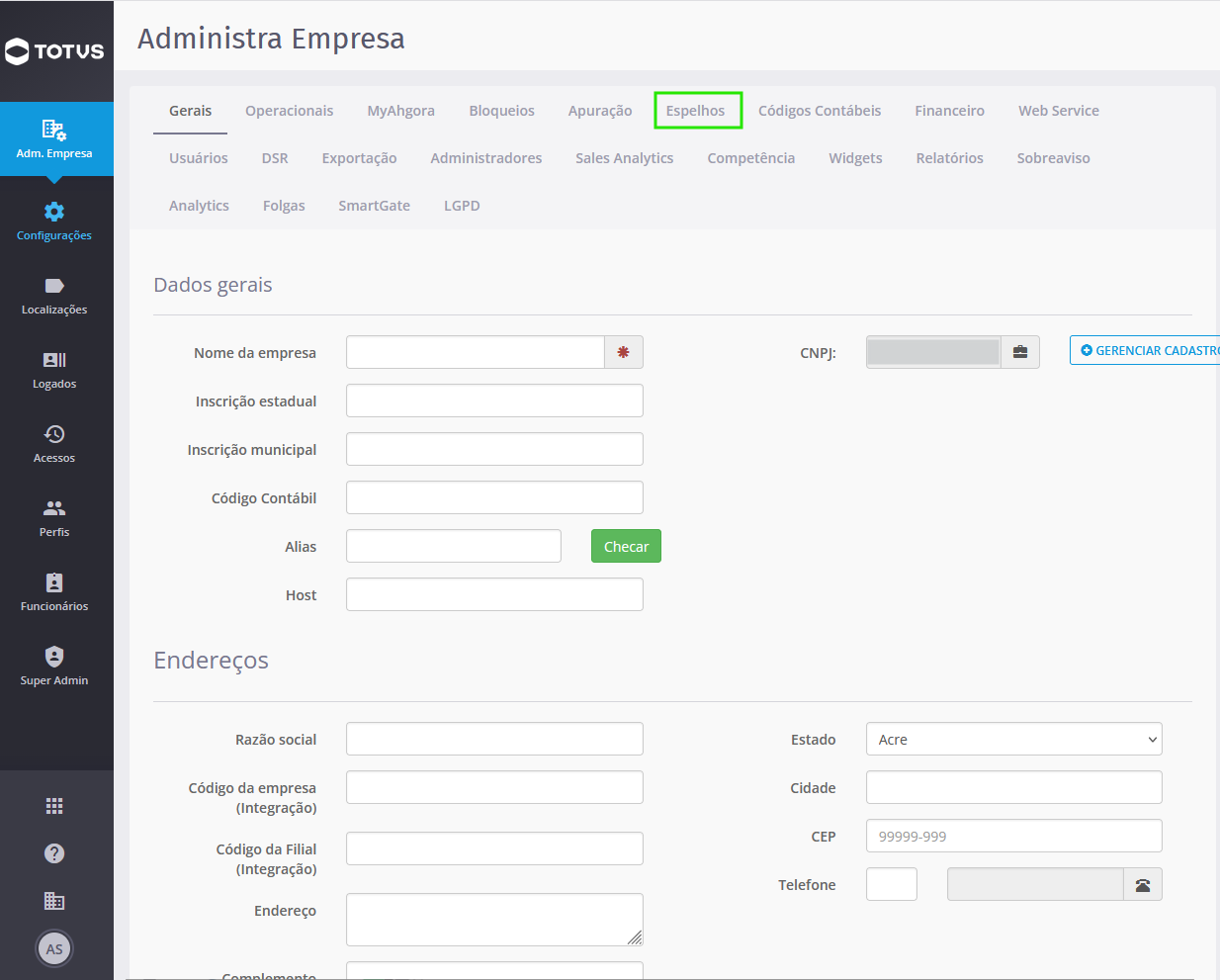Open Funcionários in sidebar

(x=54, y=593)
